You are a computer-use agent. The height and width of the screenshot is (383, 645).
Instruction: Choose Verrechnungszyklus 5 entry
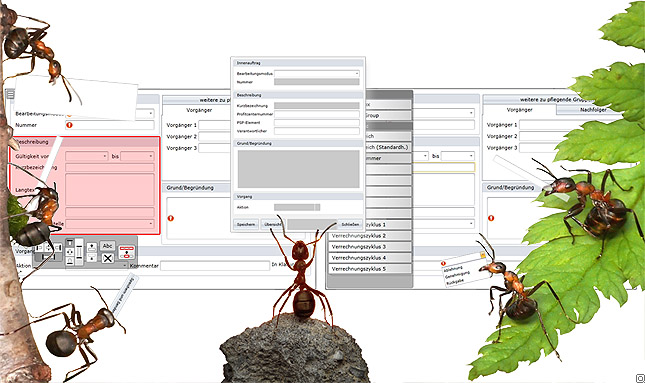click(370, 269)
